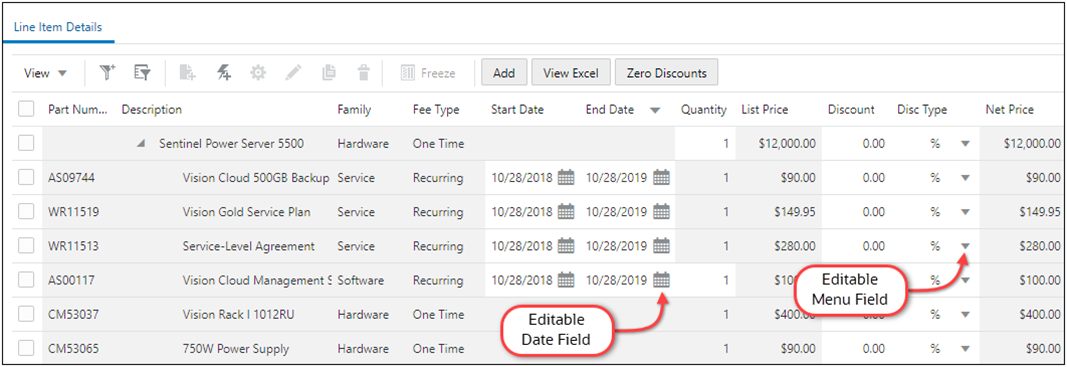Open Disc Type dropdown for WR11519 row
This screenshot has height=367, width=1067.
point(964,212)
